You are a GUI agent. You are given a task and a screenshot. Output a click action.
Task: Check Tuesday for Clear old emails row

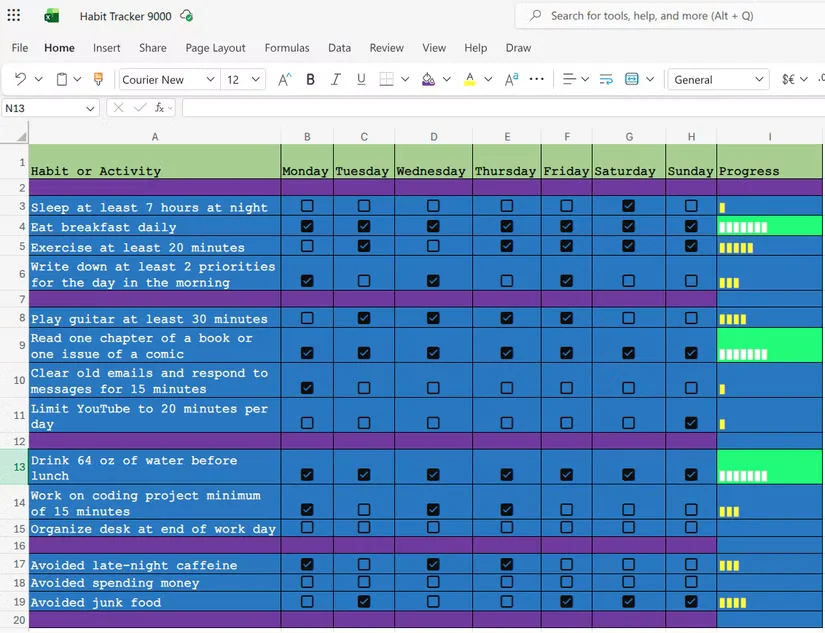point(364,388)
